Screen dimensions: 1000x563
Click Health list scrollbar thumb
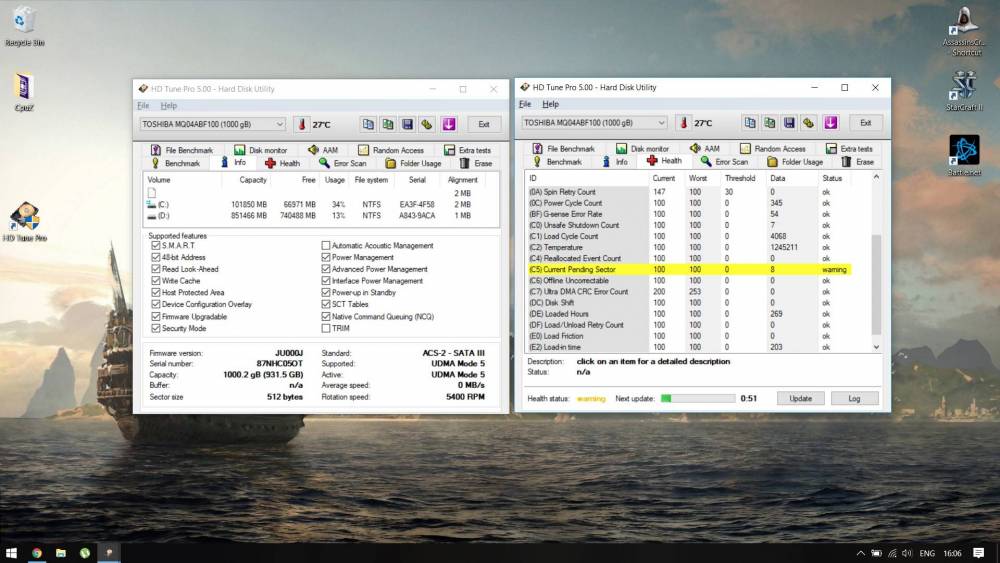876,284
